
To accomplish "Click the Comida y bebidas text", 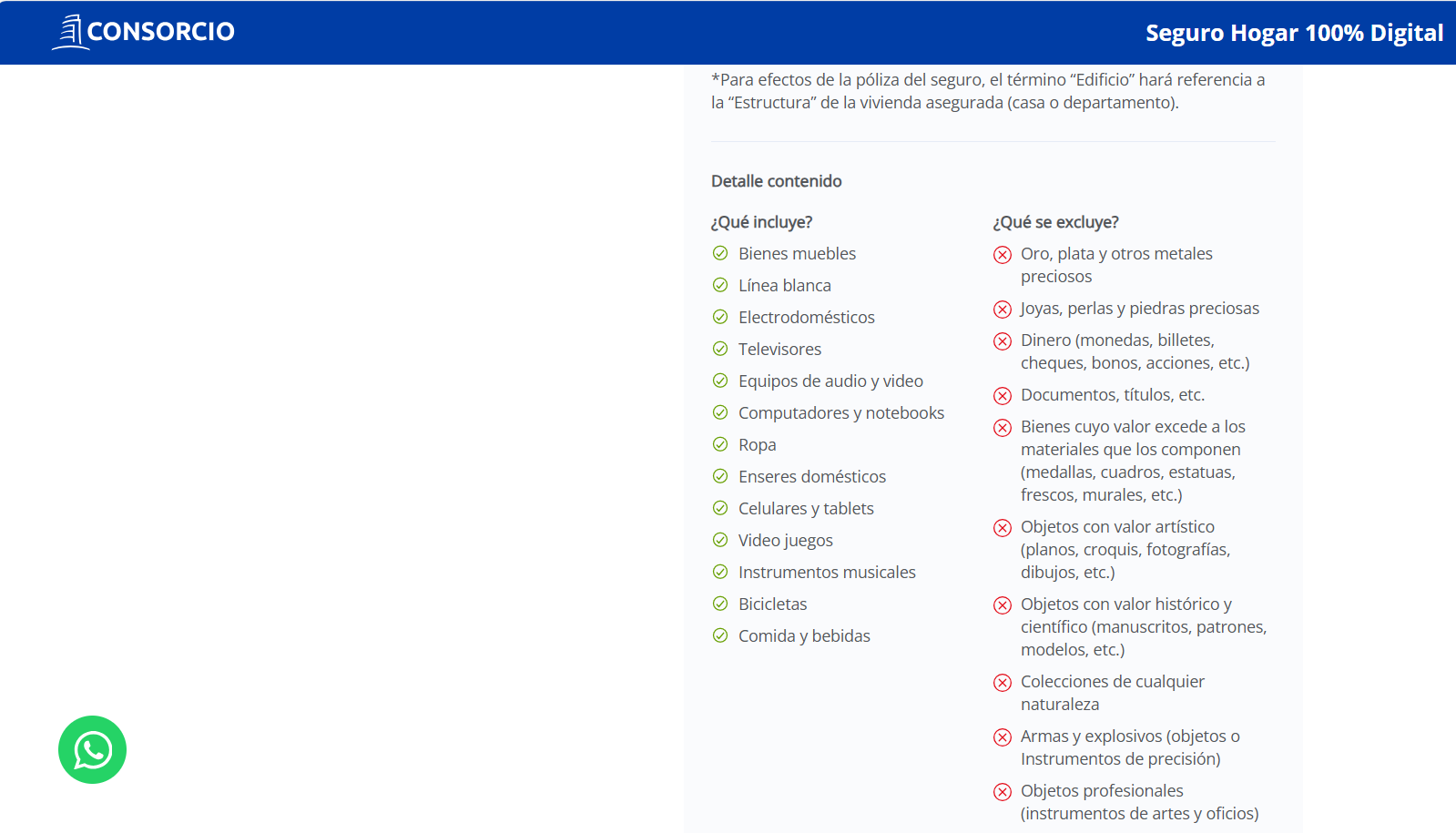I will (805, 635).
